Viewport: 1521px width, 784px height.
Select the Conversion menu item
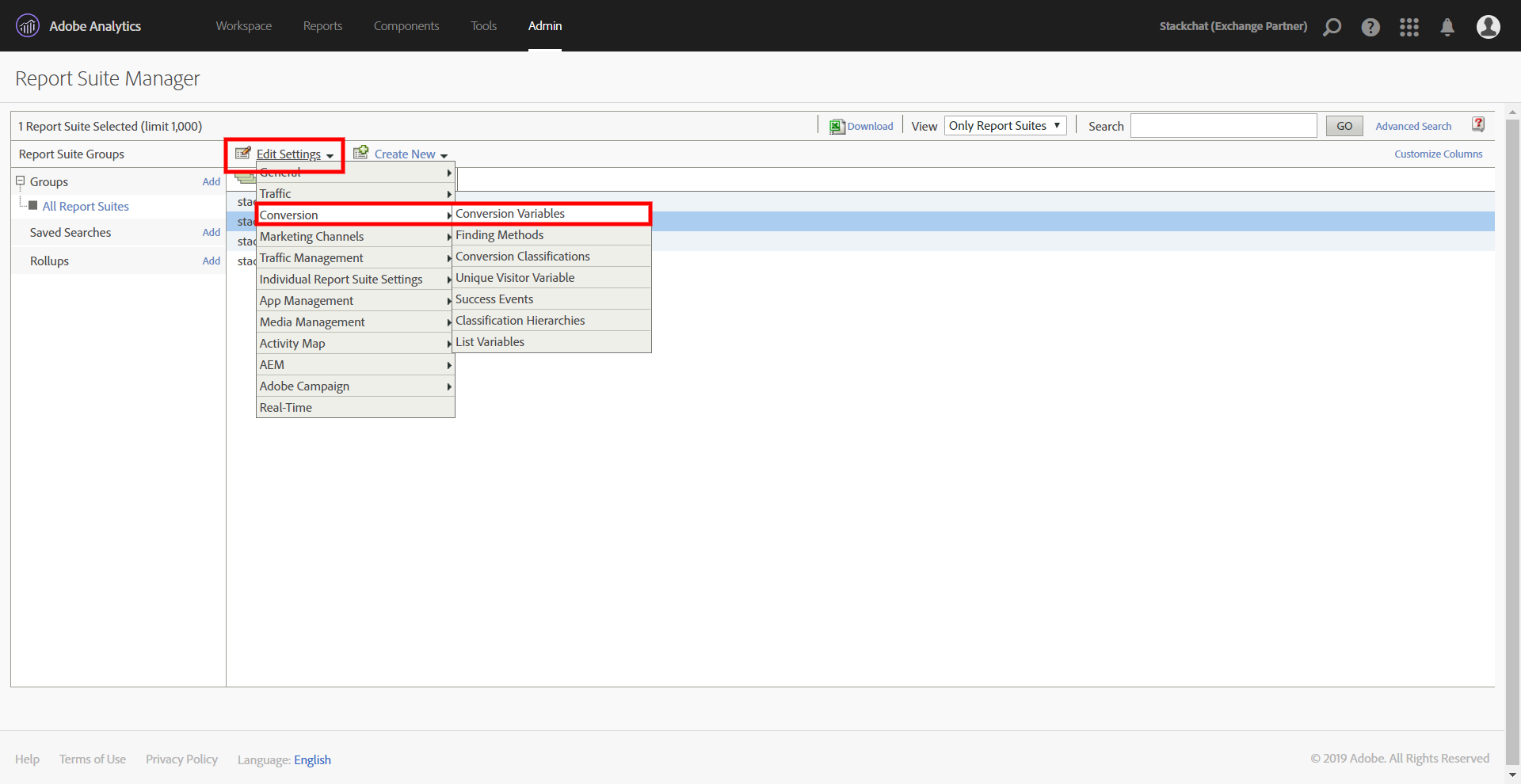click(x=356, y=215)
